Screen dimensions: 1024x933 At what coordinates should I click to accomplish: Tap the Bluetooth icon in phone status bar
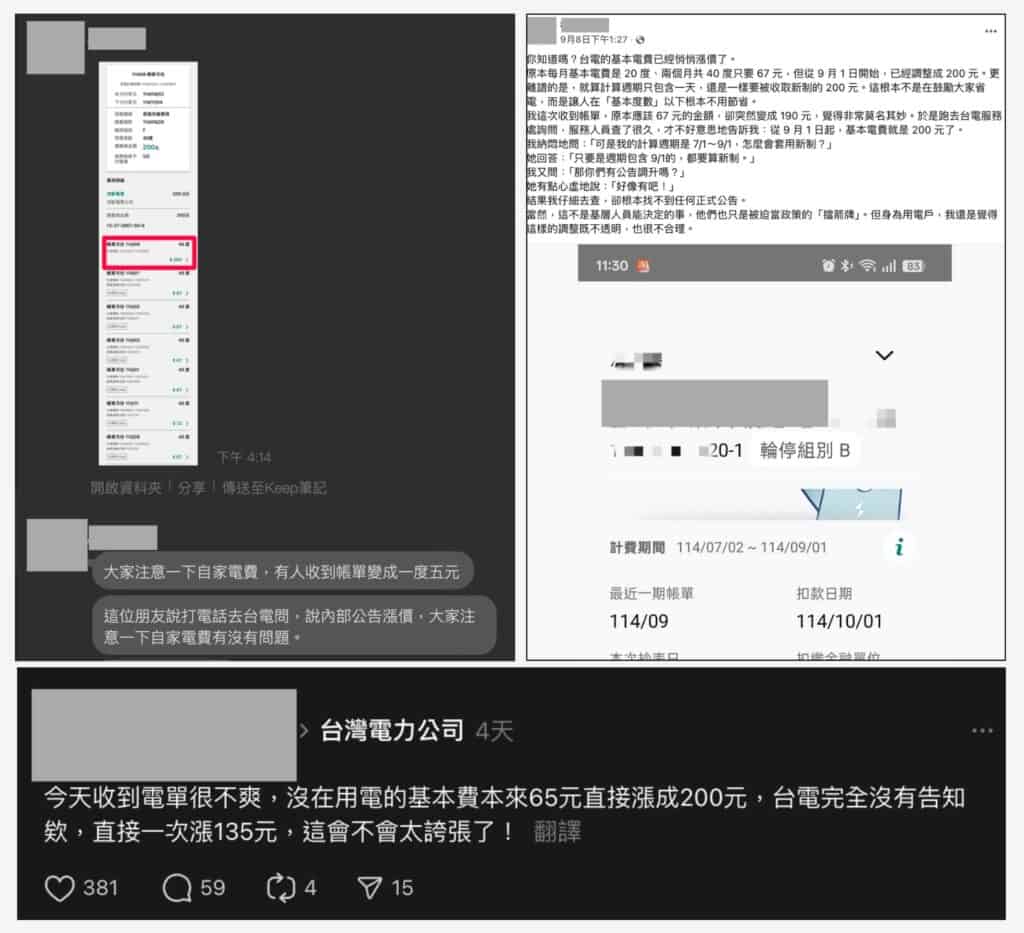(x=846, y=265)
